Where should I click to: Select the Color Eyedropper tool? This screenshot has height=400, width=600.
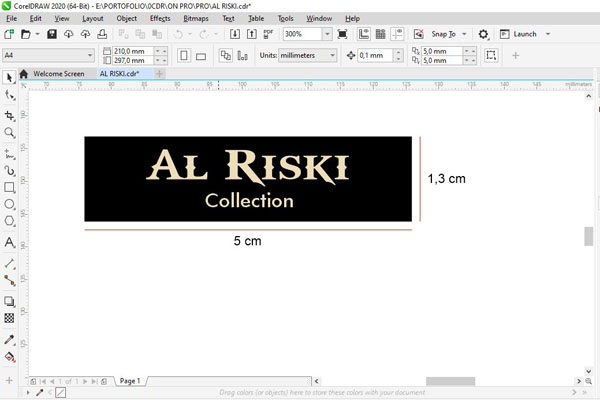[x=9, y=340]
